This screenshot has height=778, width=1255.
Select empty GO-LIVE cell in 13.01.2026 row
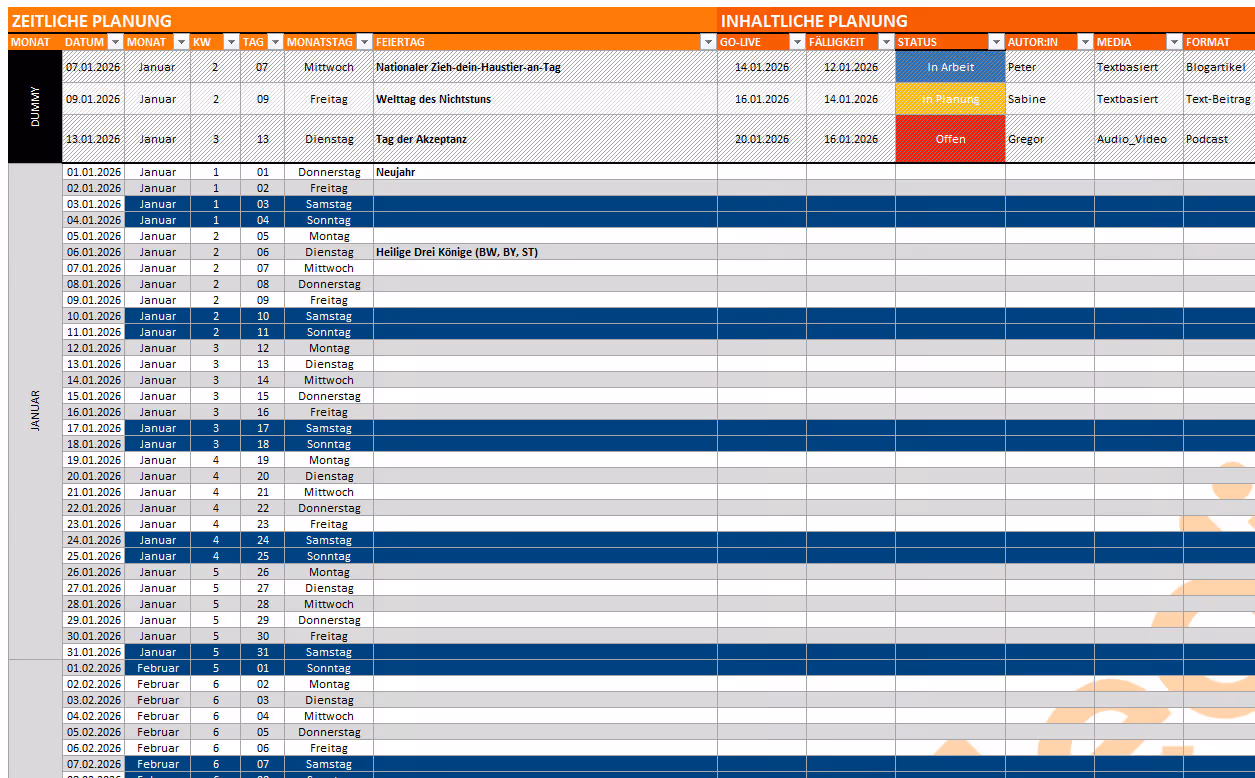pos(762,364)
